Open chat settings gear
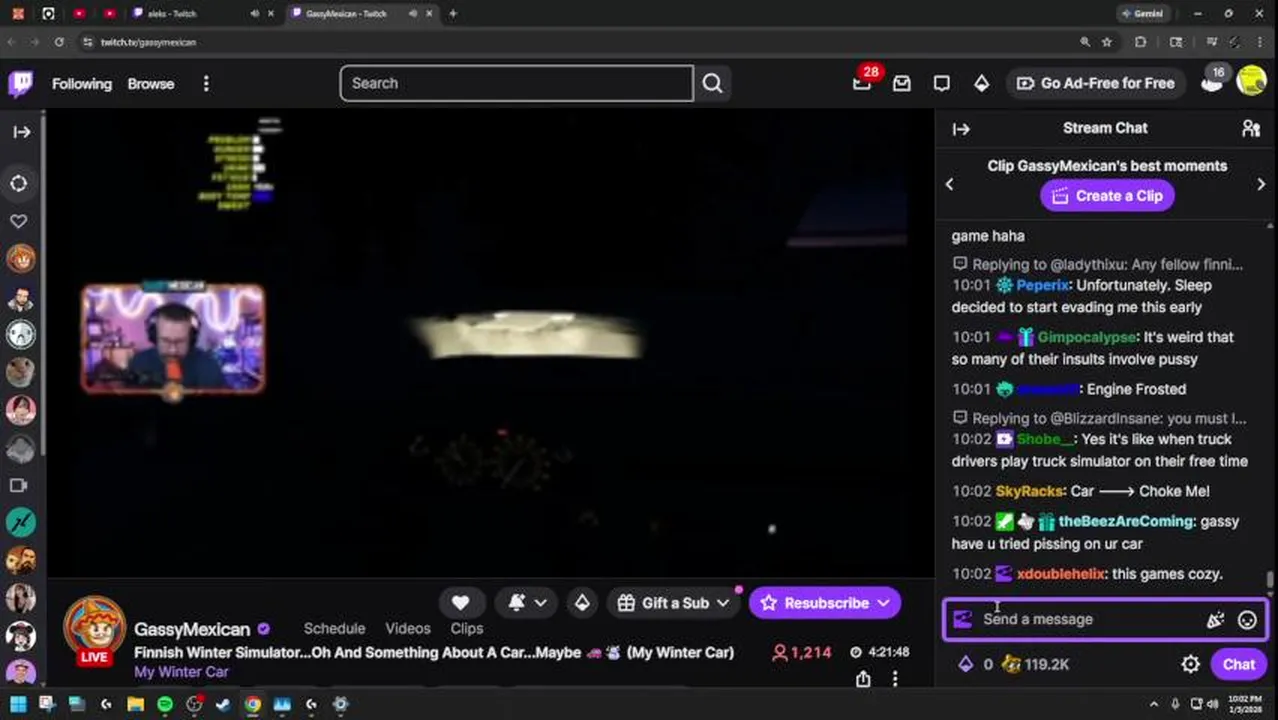 pos(1190,664)
